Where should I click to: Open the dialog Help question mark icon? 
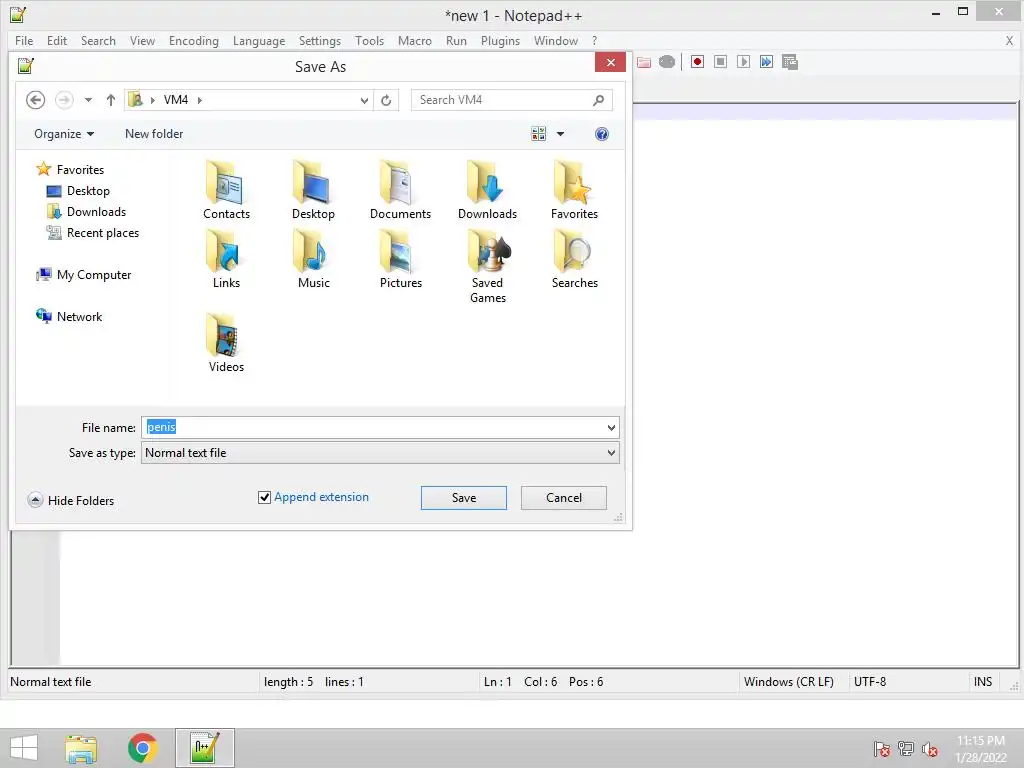(x=602, y=134)
